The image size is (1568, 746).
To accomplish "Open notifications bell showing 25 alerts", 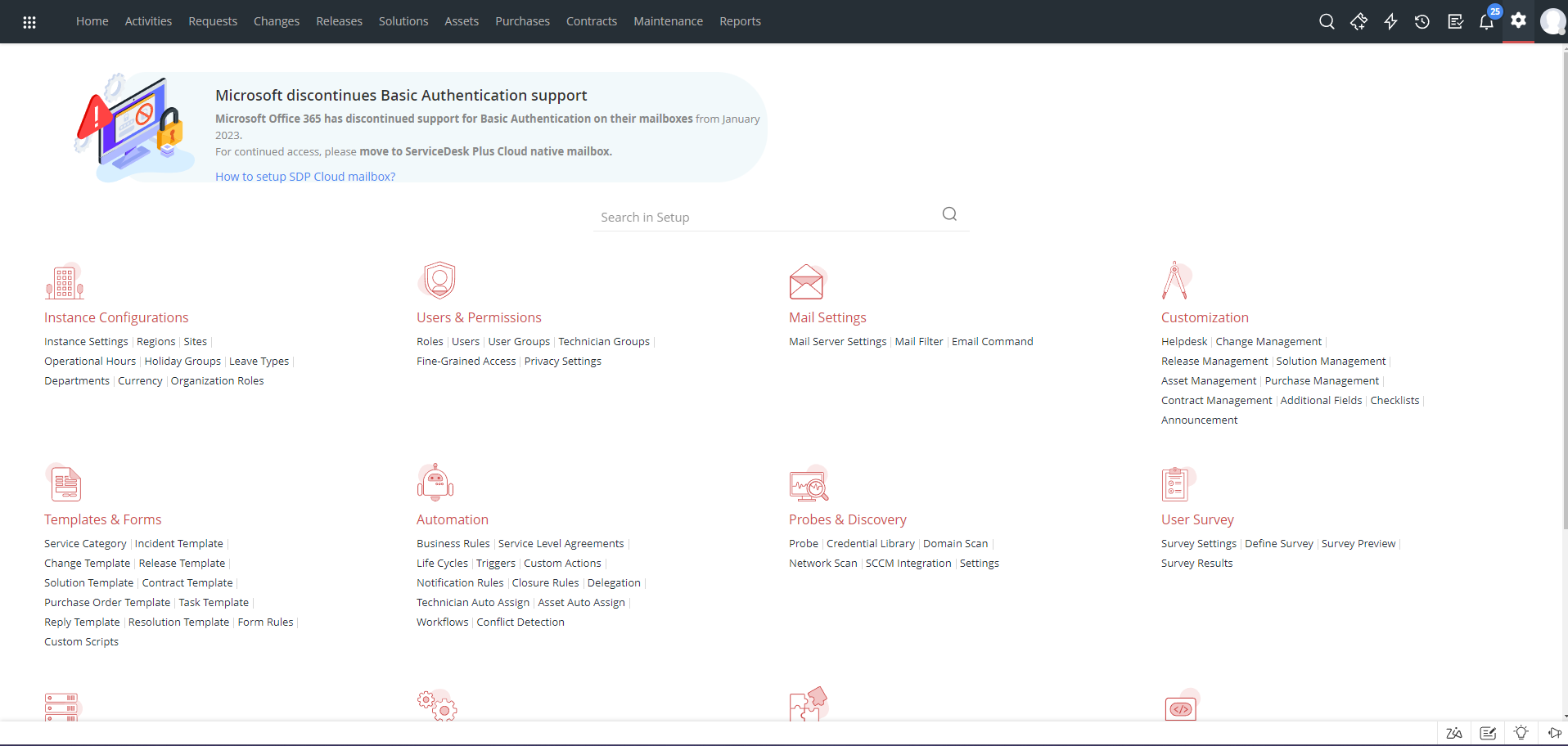I will pos(1486,21).
